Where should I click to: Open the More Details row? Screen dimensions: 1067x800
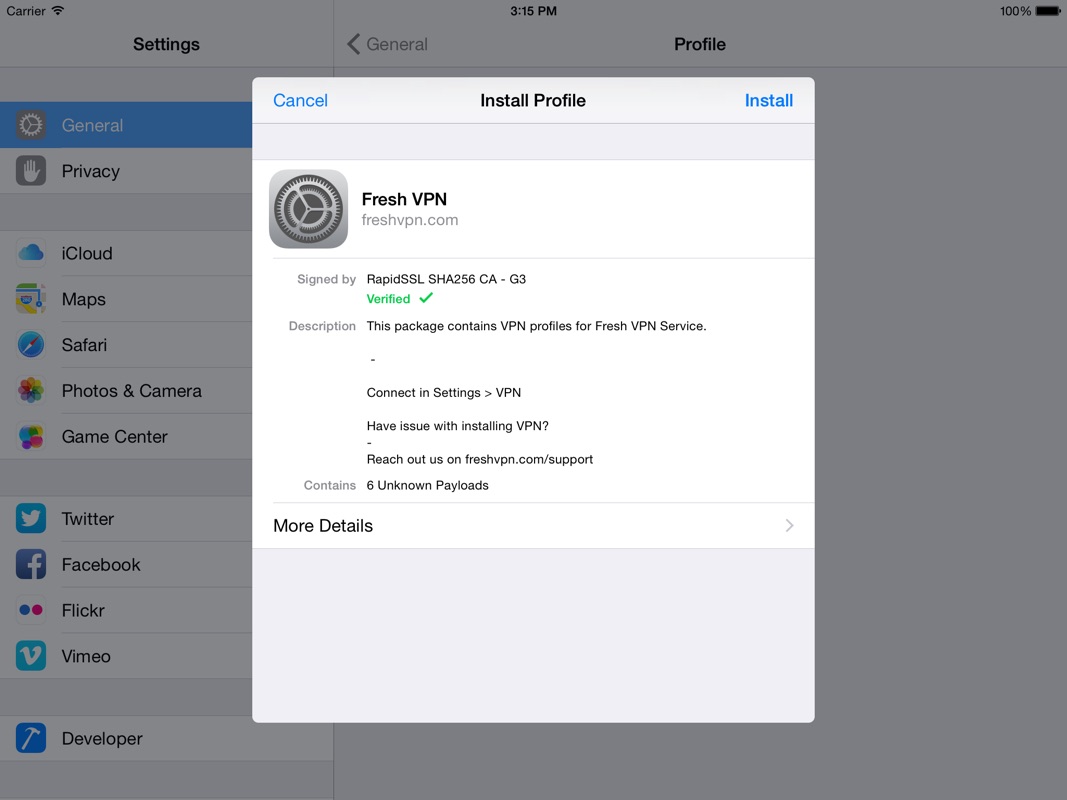click(x=533, y=525)
